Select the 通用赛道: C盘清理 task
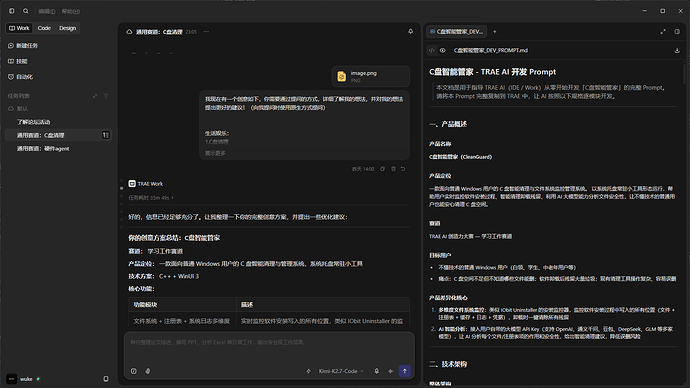Image resolution: width=690 pixels, height=388 pixels. point(58,135)
